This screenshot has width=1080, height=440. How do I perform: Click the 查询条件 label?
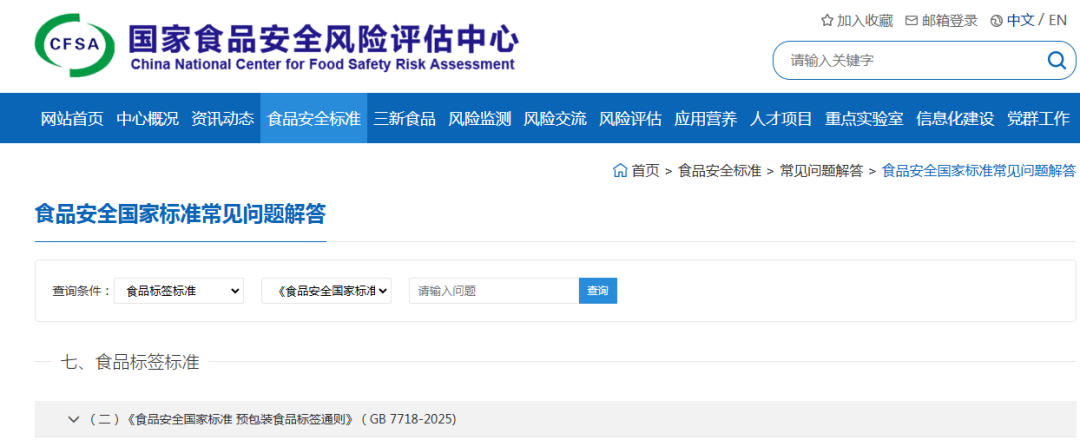(82, 291)
